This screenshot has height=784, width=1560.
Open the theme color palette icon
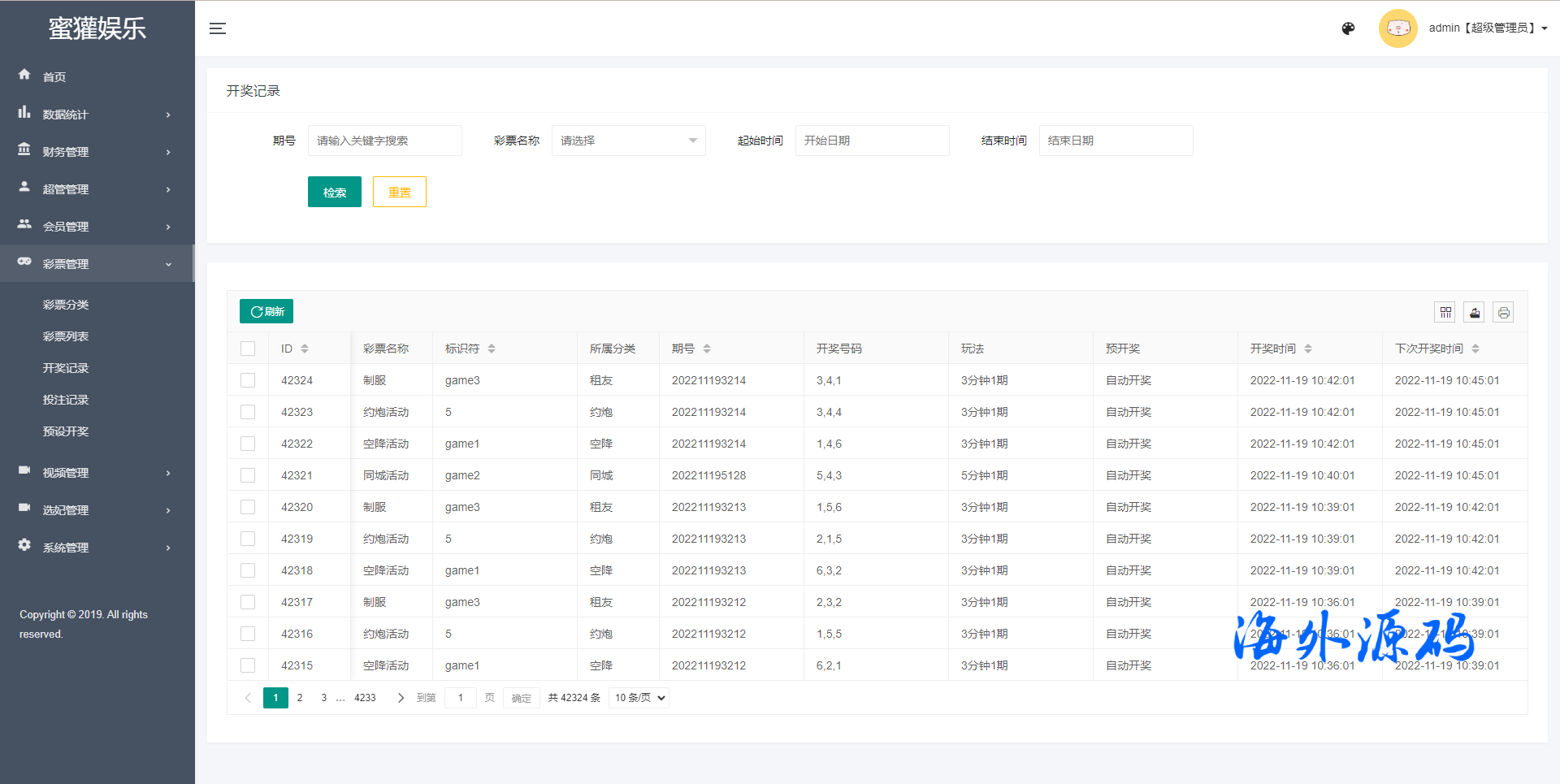click(x=1348, y=28)
